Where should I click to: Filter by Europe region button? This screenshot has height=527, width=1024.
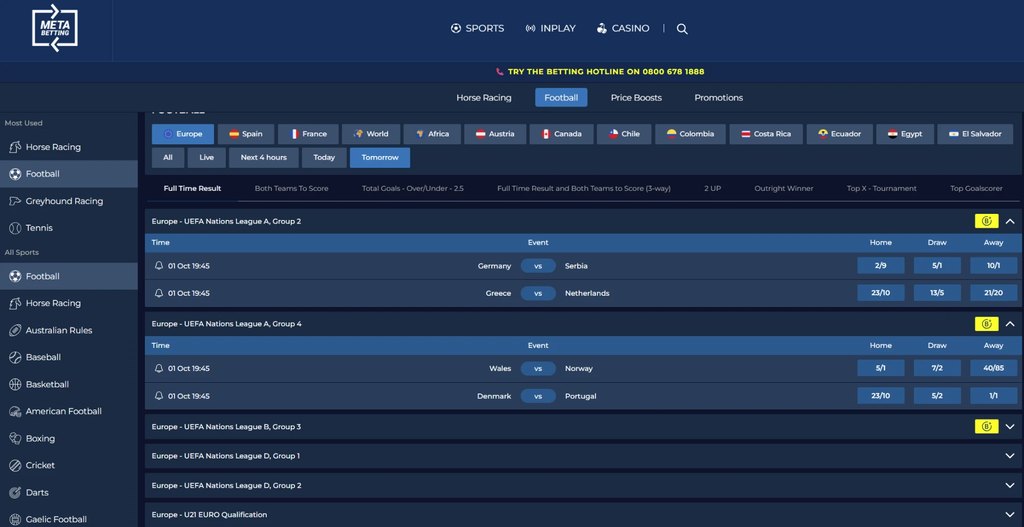click(x=183, y=134)
